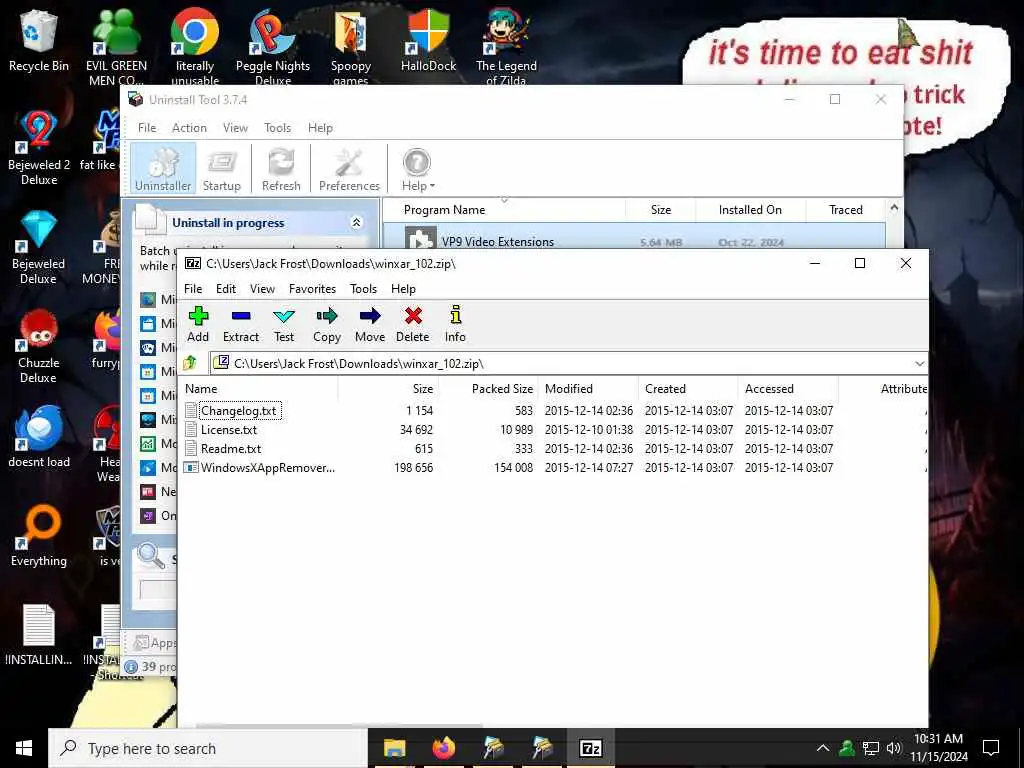
Task: Click scroll-up arrow in Uninstall Tool program list
Action: 894,208
